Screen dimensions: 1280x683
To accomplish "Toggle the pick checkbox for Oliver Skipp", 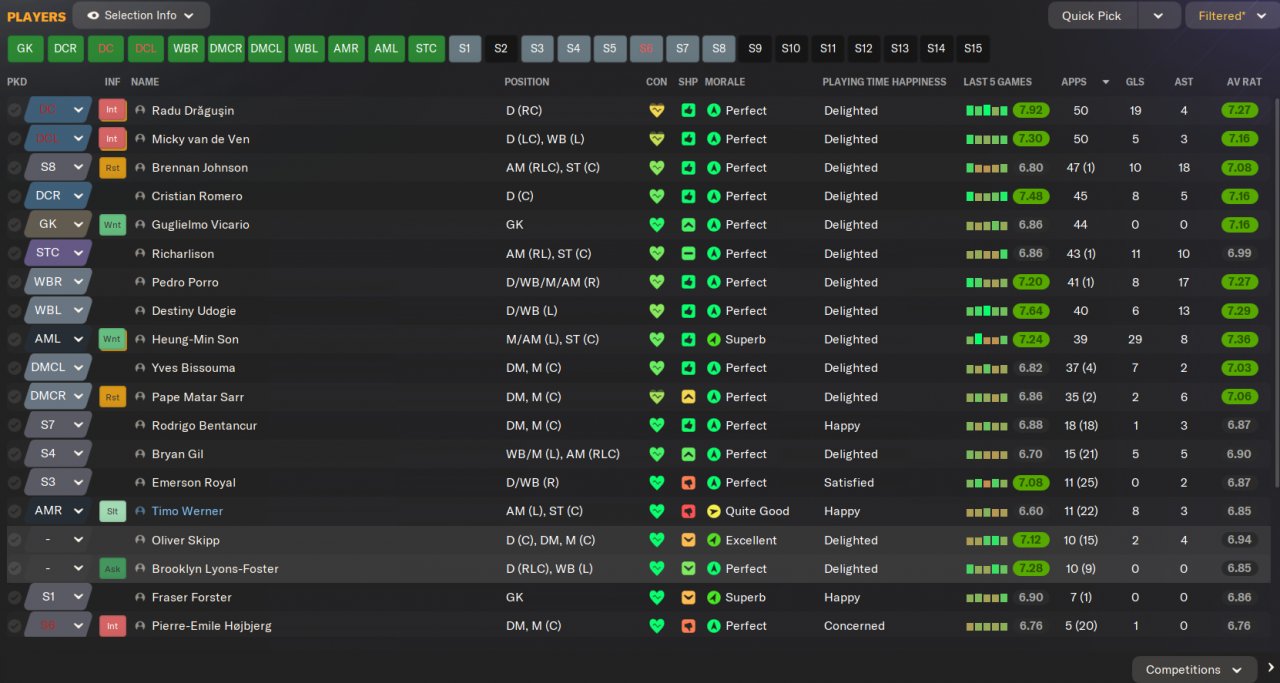I will (14, 540).
